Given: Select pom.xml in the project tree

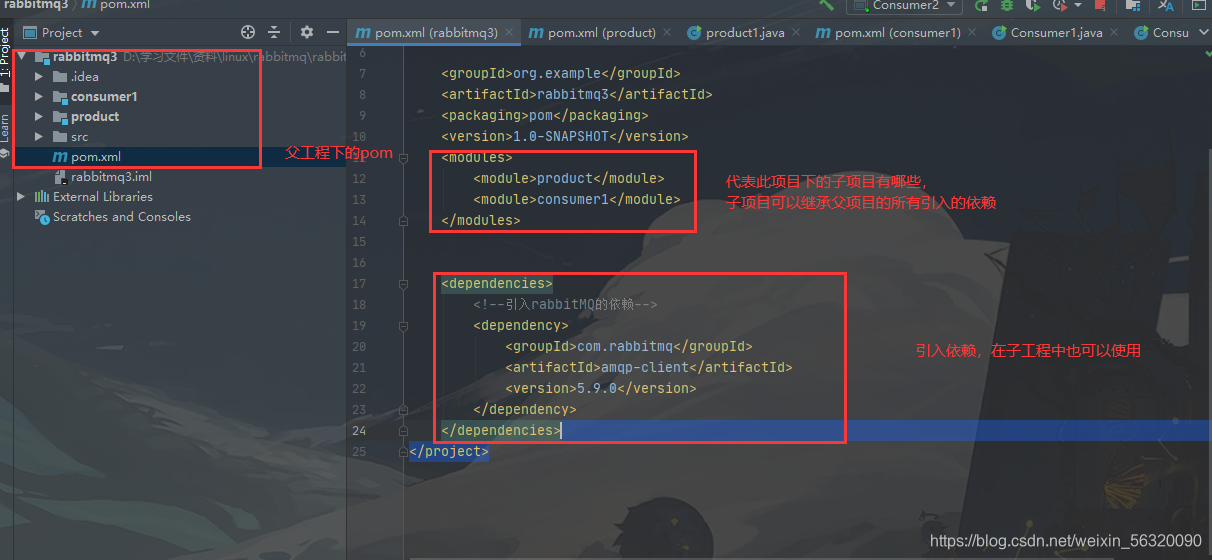Looking at the screenshot, I should [181, 156].
